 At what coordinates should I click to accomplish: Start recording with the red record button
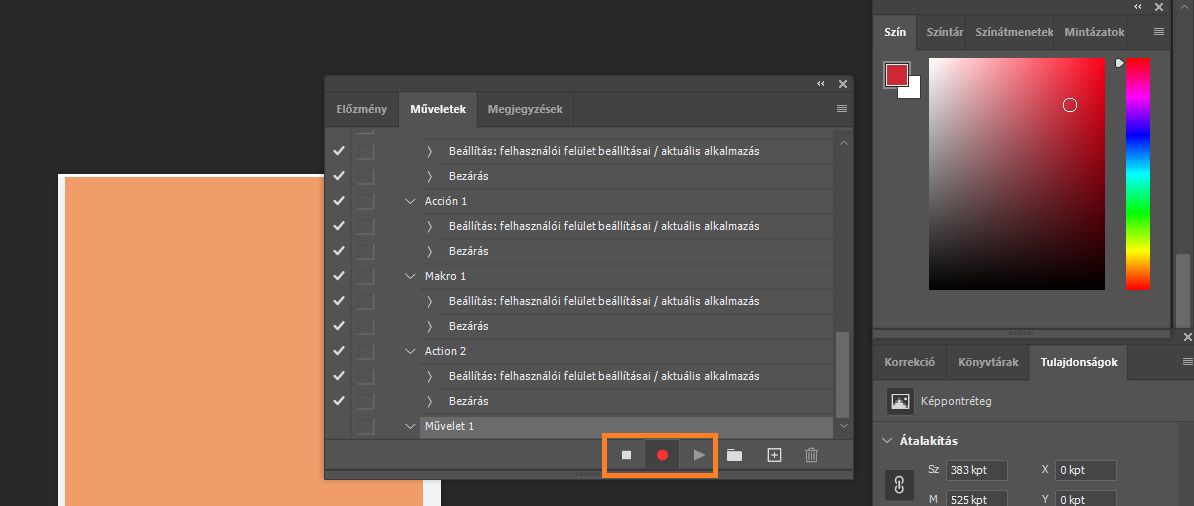tap(662, 455)
